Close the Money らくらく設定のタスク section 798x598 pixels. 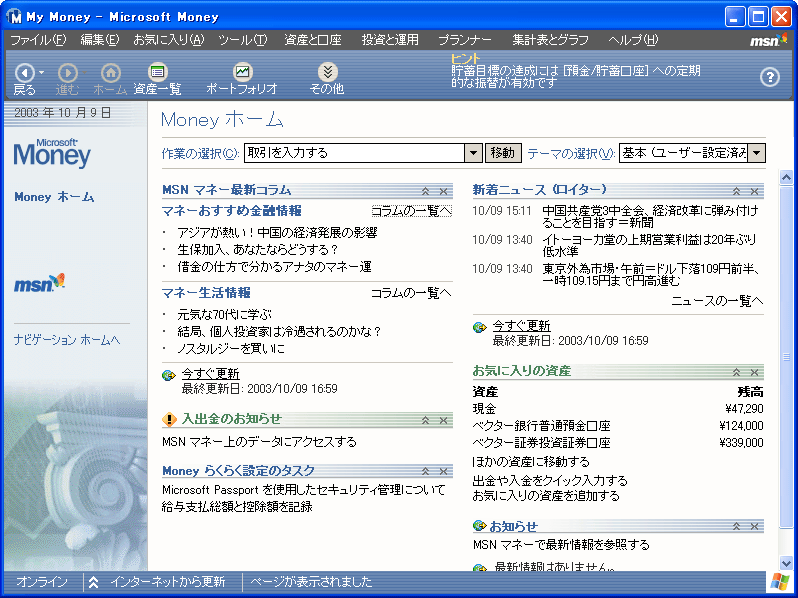[x=443, y=471]
